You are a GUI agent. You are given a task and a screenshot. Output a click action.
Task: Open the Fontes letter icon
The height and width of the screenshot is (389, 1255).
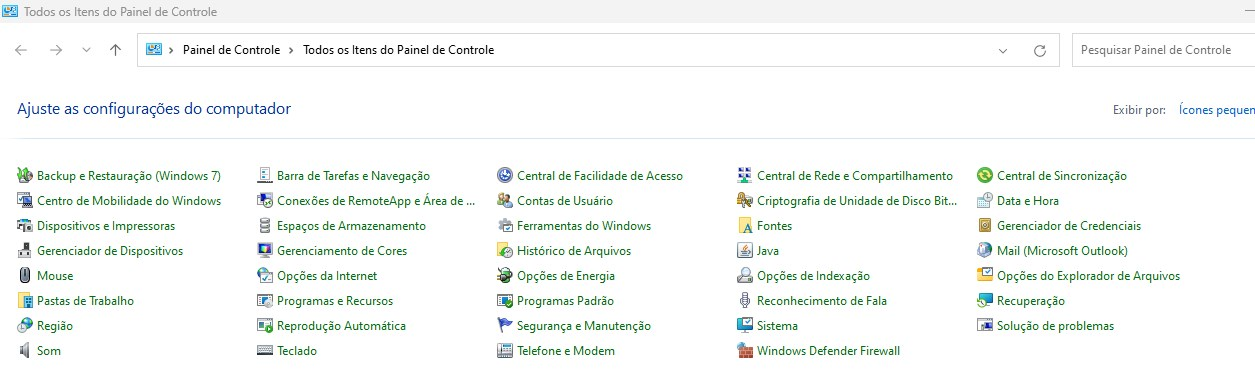click(x=745, y=226)
